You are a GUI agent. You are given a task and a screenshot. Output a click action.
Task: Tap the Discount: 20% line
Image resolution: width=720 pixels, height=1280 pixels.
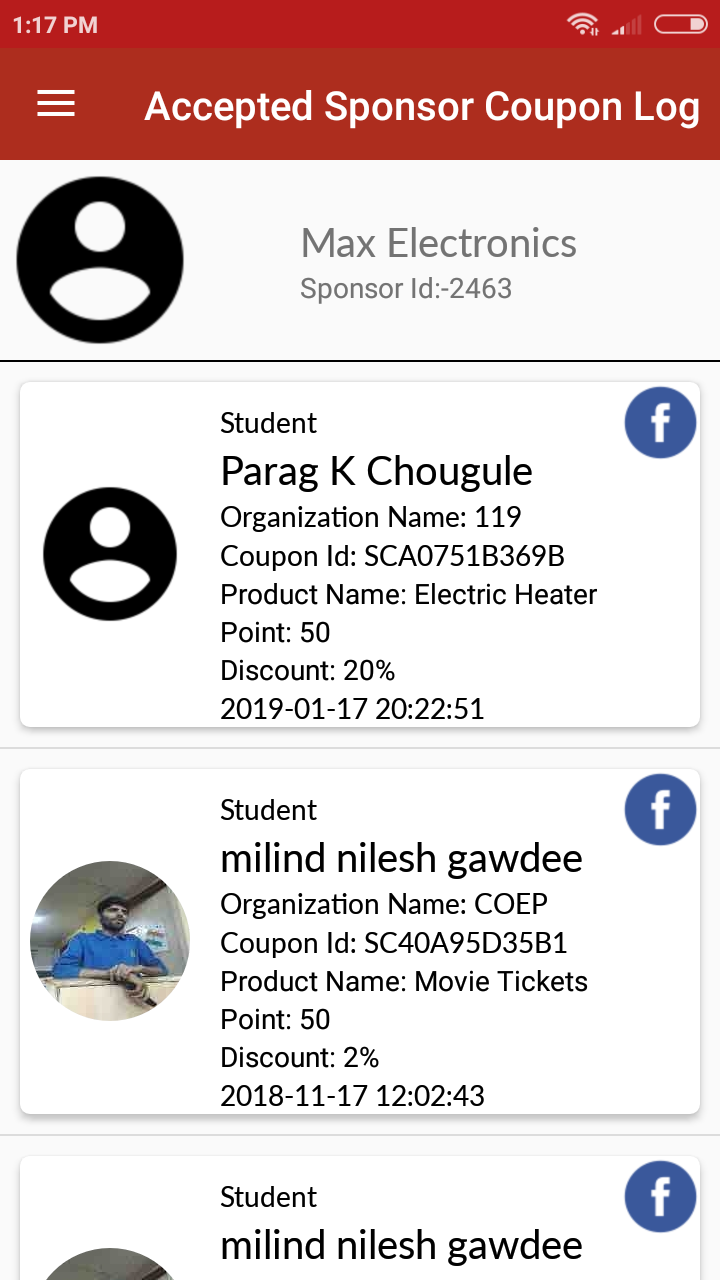308,671
